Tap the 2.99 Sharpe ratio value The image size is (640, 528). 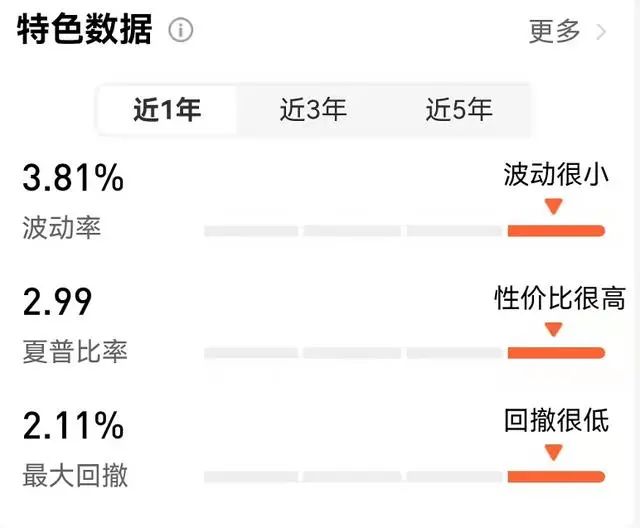coord(57,302)
